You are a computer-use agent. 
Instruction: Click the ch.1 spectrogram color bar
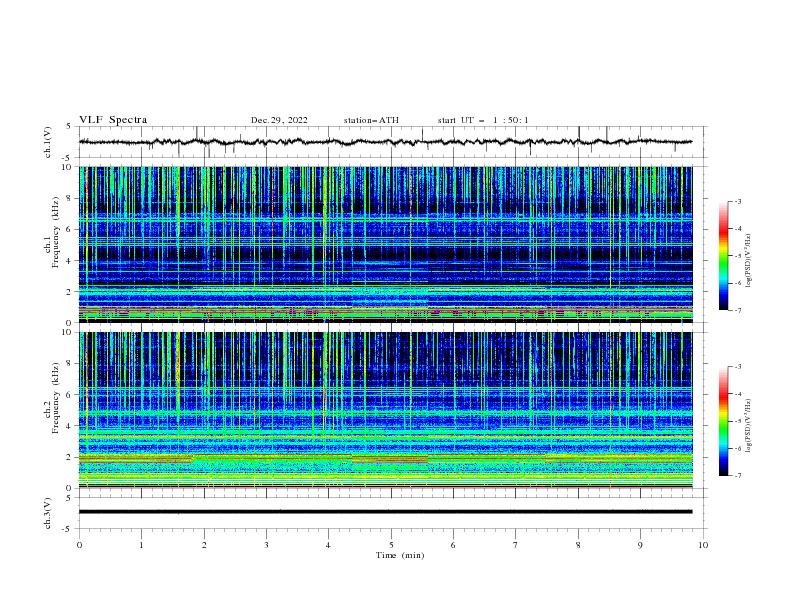tap(724, 256)
